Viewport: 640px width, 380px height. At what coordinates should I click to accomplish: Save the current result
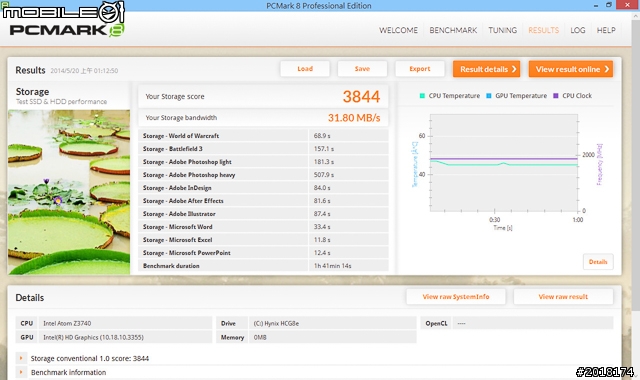tap(362, 69)
